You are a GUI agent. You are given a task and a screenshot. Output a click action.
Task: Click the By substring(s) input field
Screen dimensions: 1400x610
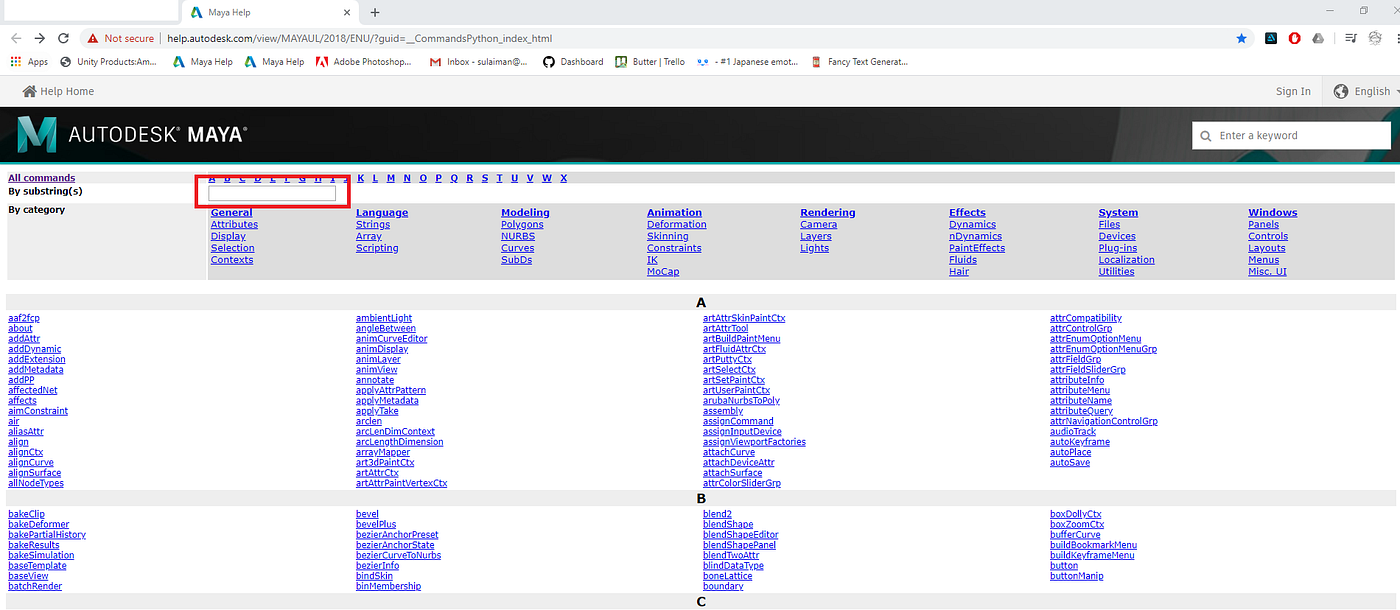[272, 193]
